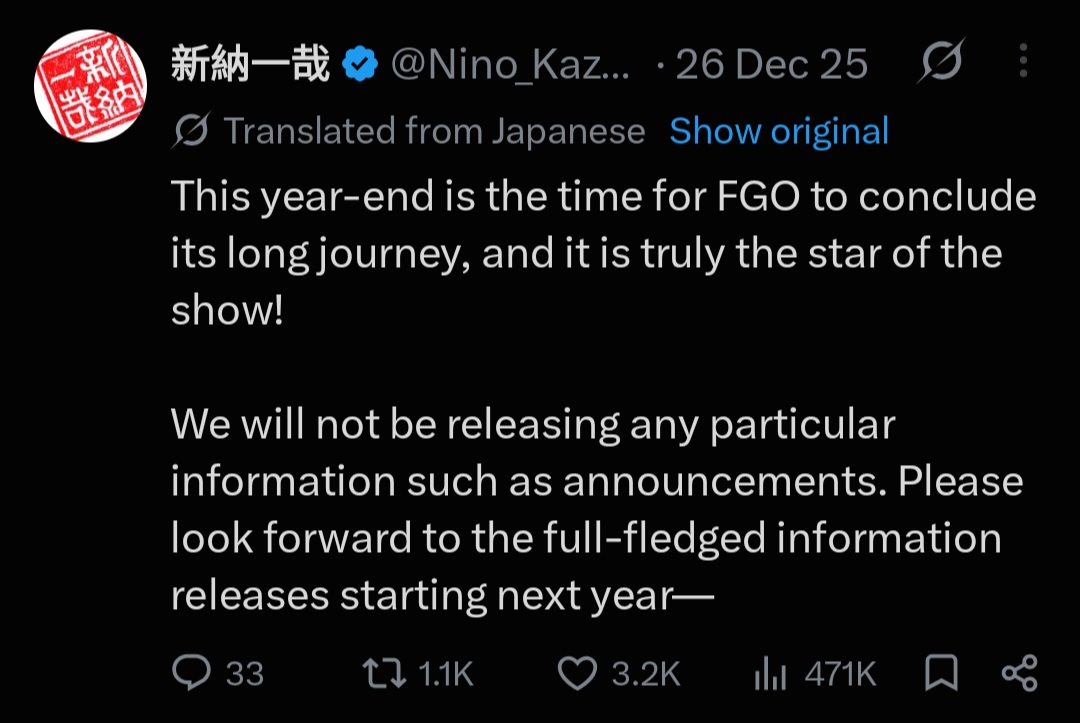Open the red seal profile avatar

pyautogui.click(x=90, y=85)
